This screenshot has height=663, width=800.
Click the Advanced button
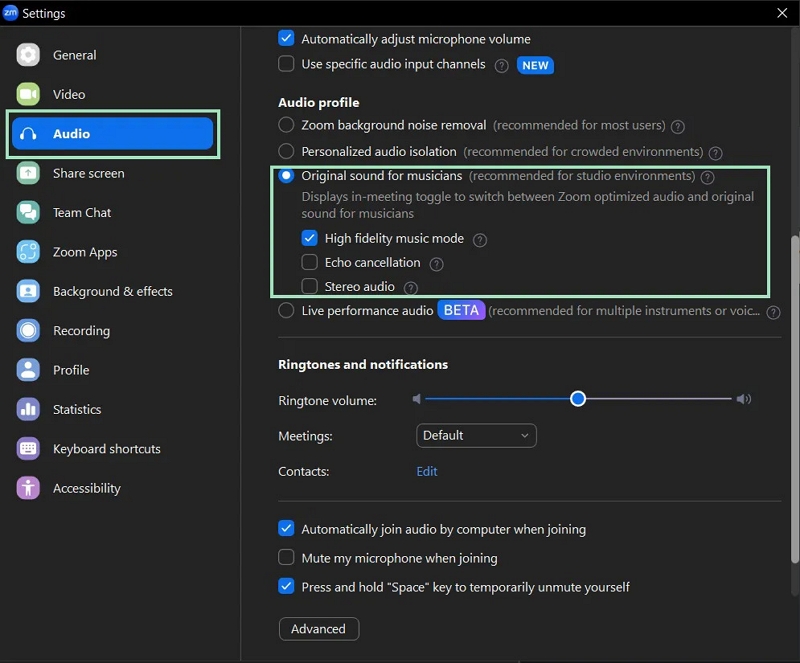pyautogui.click(x=318, y=629)
